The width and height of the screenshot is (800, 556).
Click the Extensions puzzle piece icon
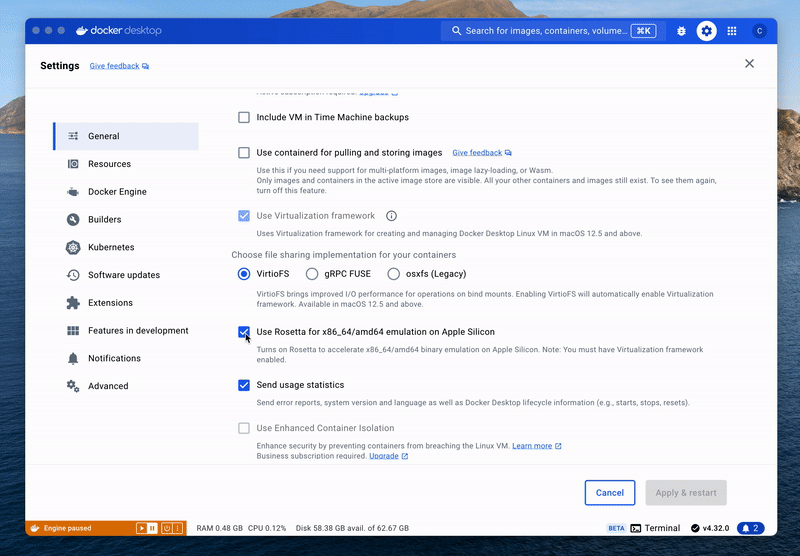coord(73,302)
